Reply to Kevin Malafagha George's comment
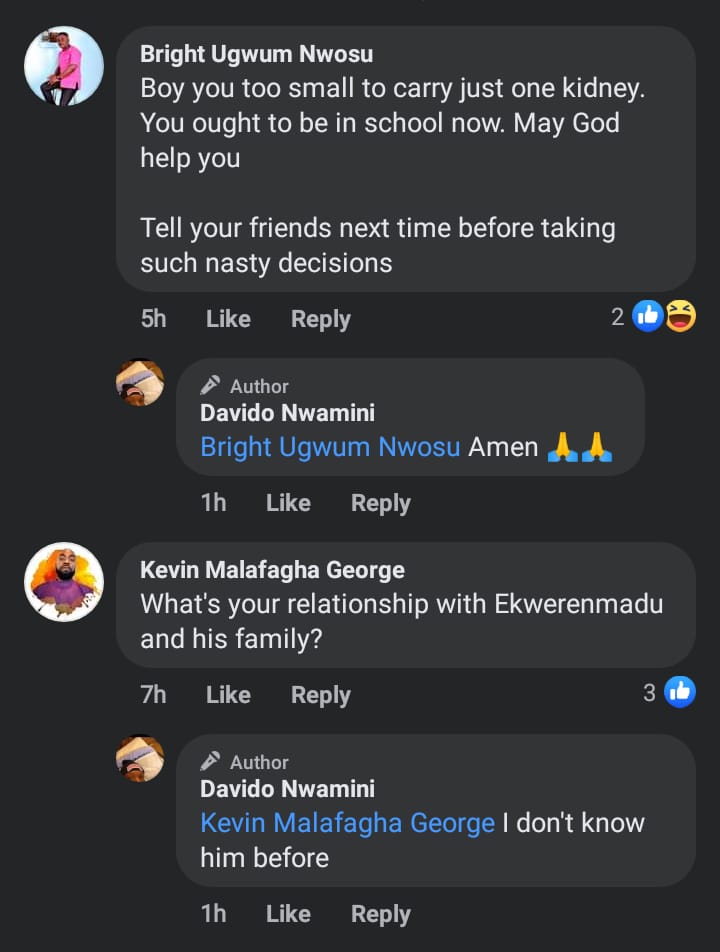The height and width of the screenshot is (952, 720). (x=320, y=695)
